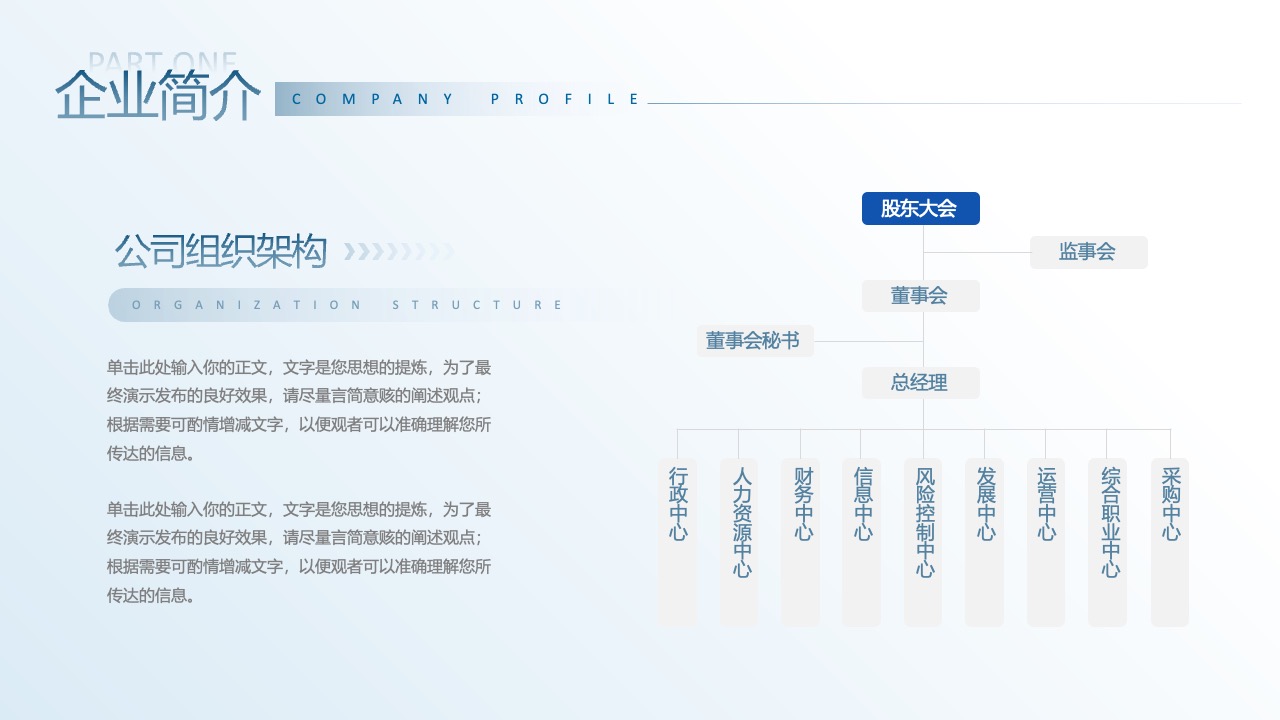This screenshot has height=720, width=1280.
Task: Click the 财务中心 department box
Action: pos(800,543)
